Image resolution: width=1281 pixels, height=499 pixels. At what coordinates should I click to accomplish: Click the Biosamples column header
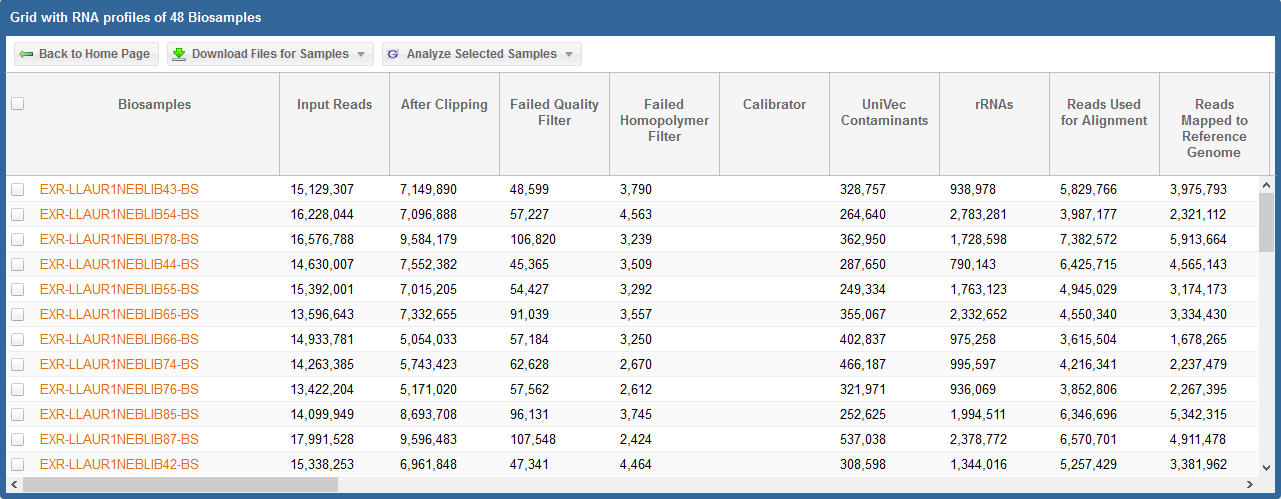point(154,104)
